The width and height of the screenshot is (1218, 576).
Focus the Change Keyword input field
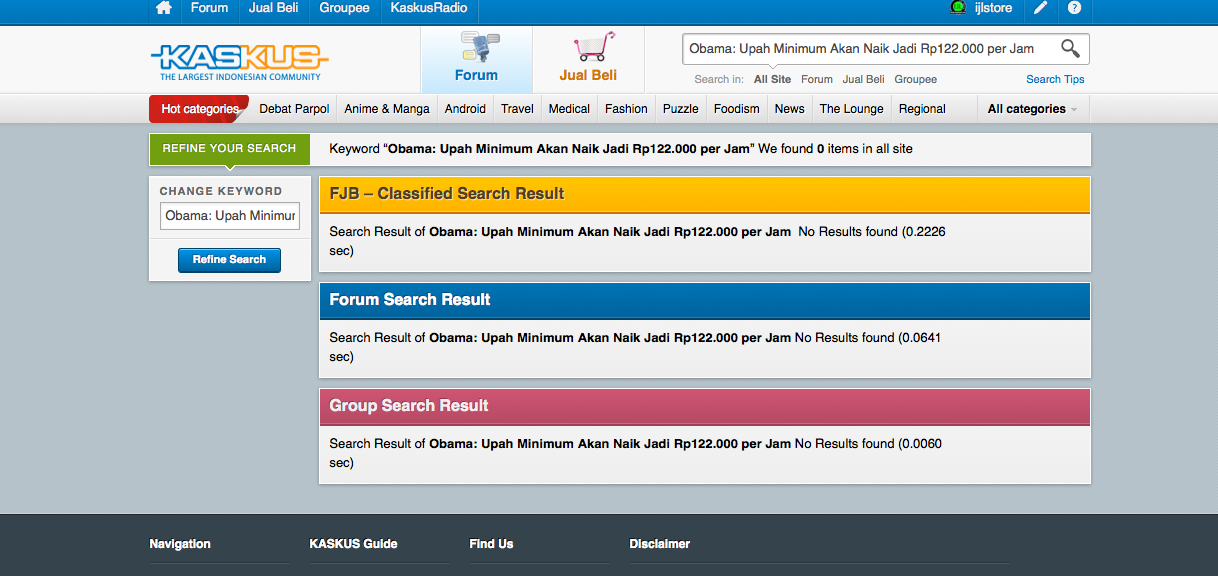click(230, 216)
